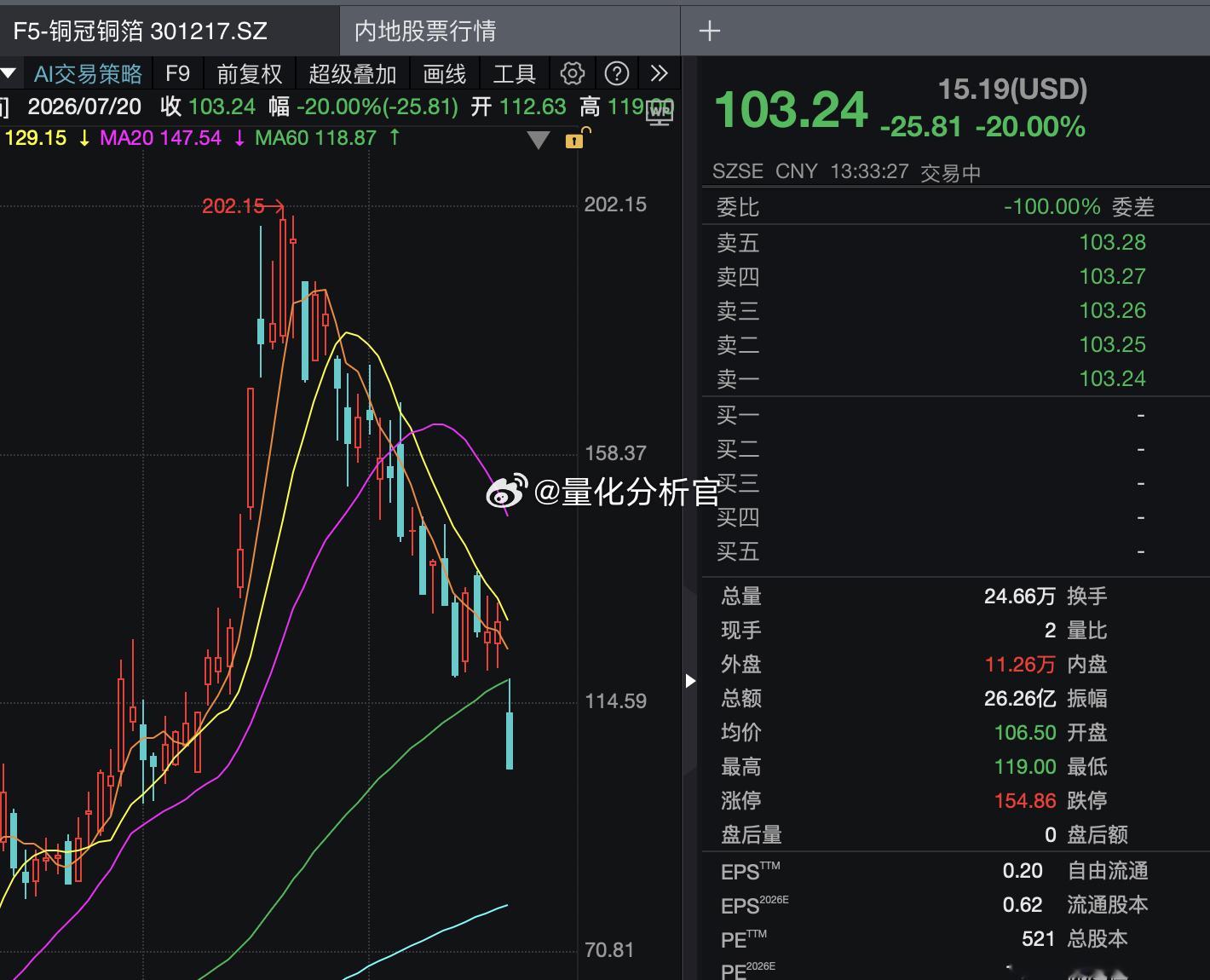Click the 交易中 trading status
This screenshot has height=980, width=1210.
[950, 173]
